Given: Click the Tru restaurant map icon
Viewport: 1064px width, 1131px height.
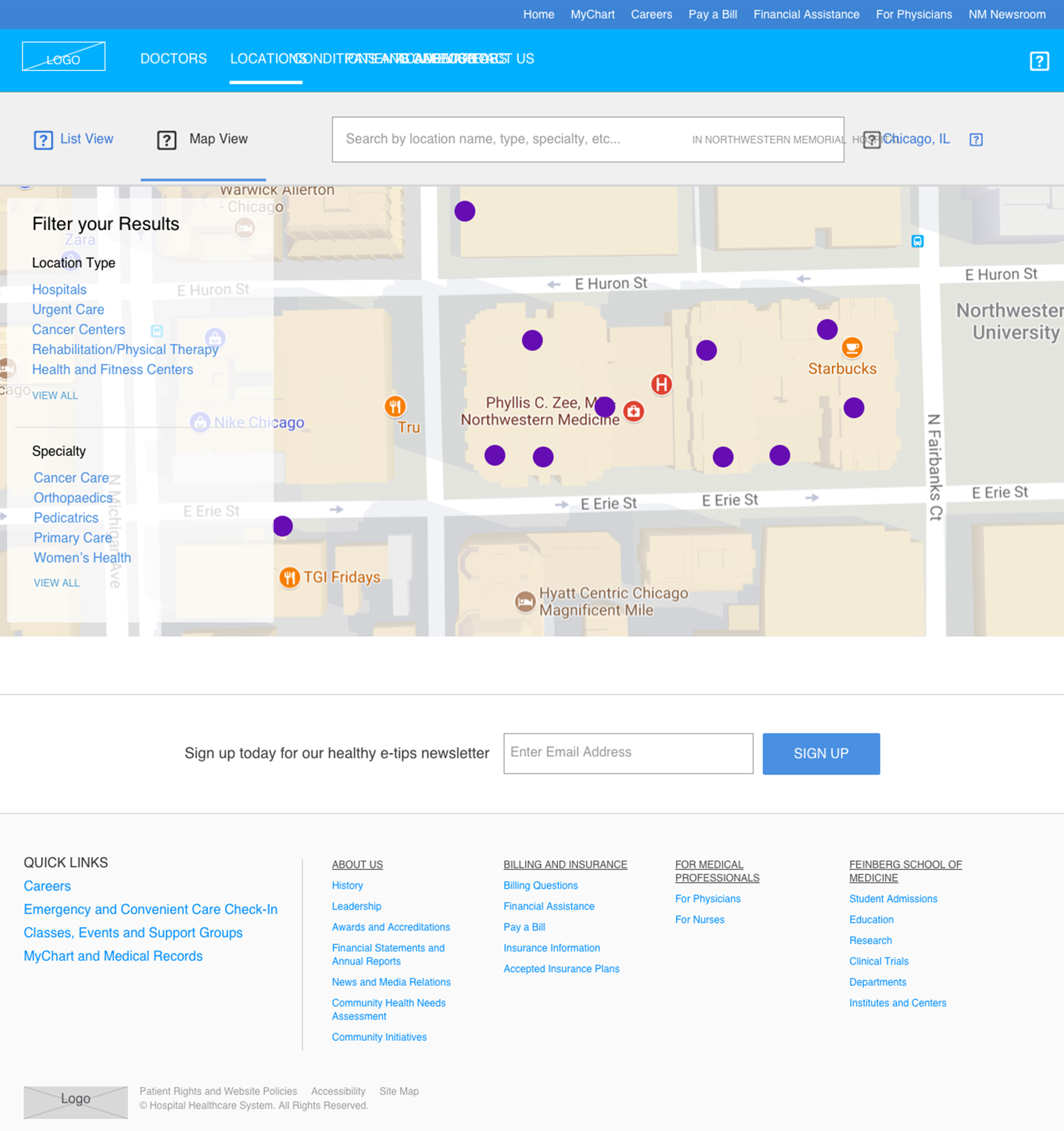Looking at the screenshot, I should [395, 406].
